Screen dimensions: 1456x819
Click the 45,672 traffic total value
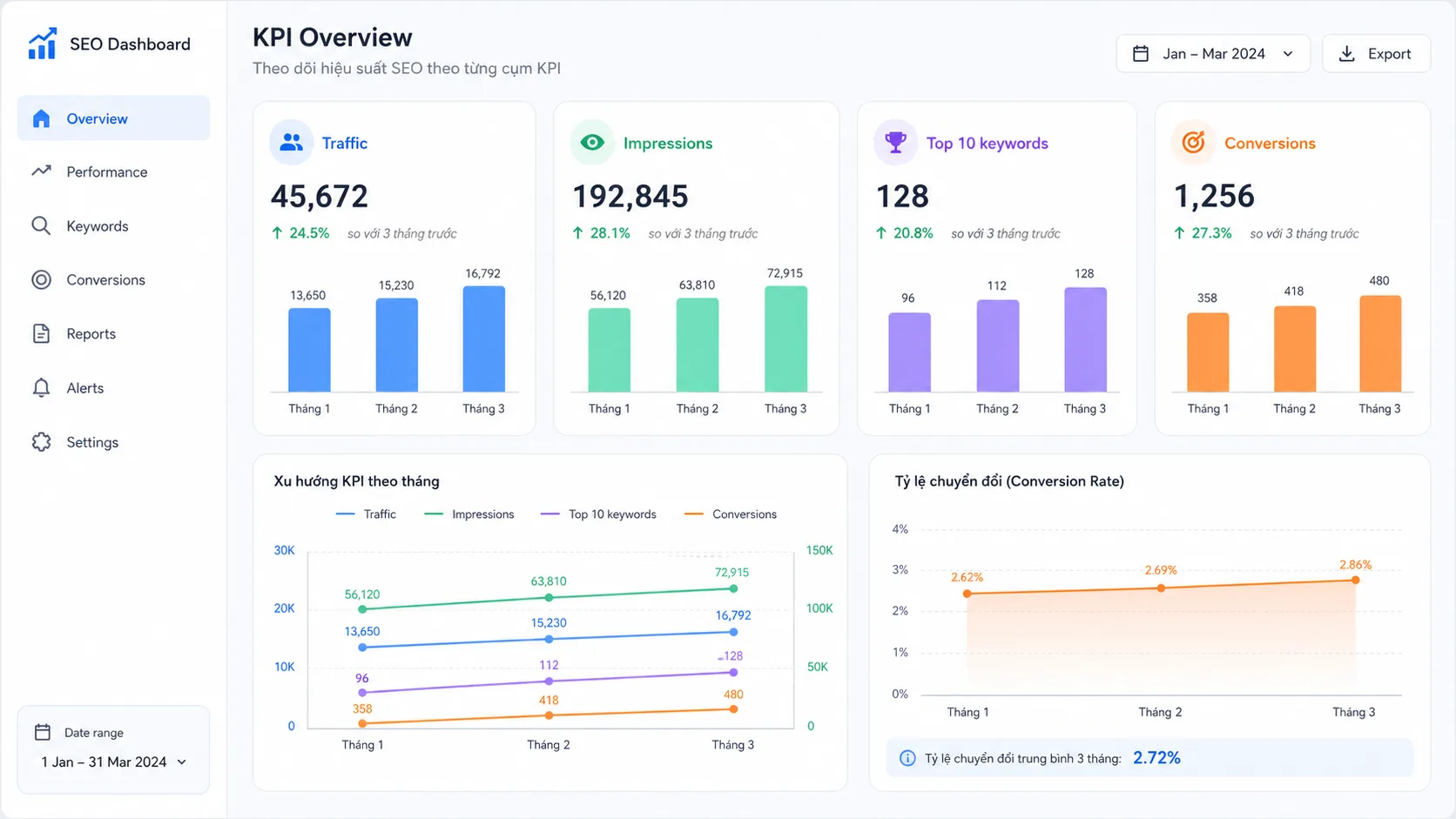pyautogui.click(x=320, y=196)
